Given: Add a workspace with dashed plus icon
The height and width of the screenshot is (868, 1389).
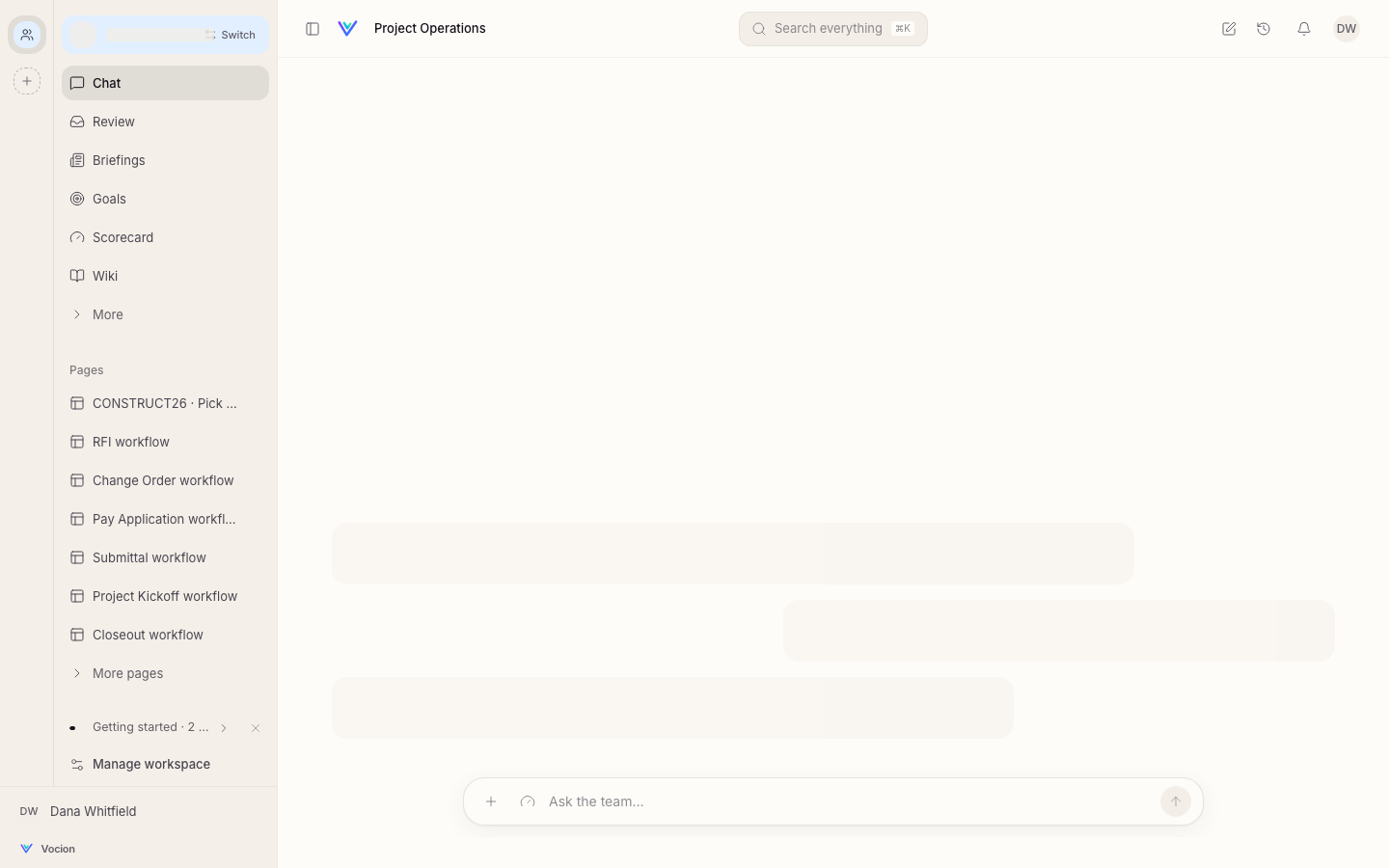Looking at the screenshot, I should 27,81.
